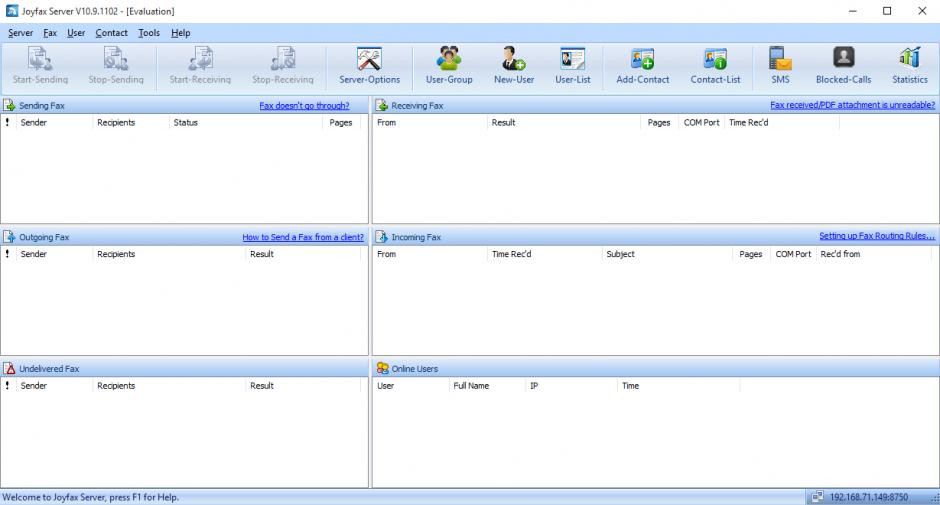This screenshot has height=505, width=940.
Task: Click the 'Online Users' panel title text
Action: click(x=415, y=369)
